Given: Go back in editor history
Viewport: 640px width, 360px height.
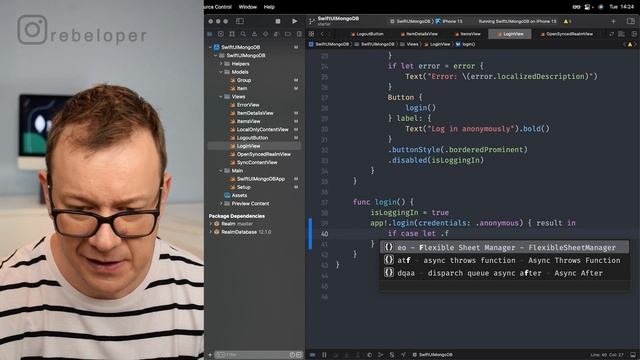Looking at the screenshot, I should [x=322, y=34].
